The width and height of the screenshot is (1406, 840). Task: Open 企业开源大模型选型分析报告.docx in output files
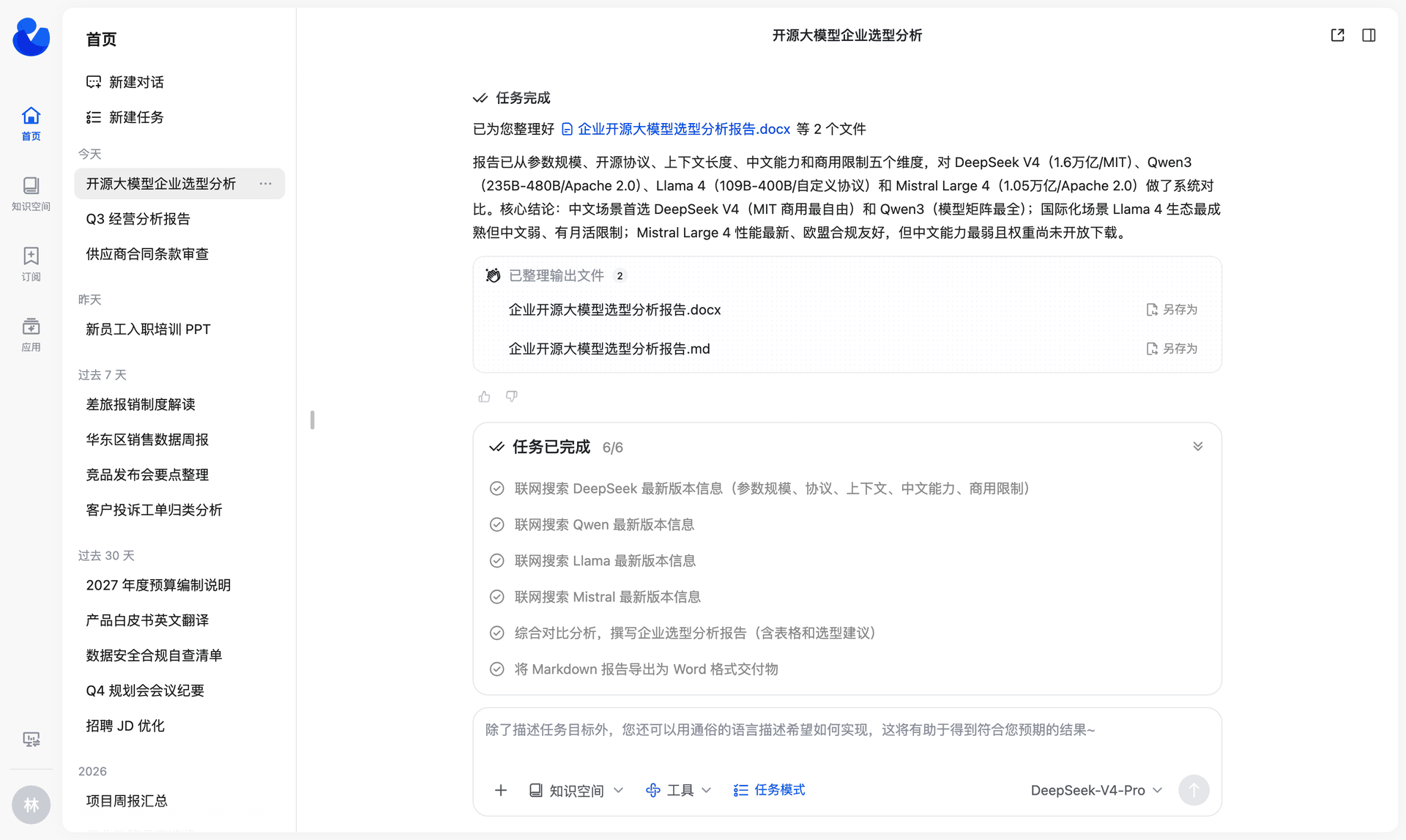[614, 310]
